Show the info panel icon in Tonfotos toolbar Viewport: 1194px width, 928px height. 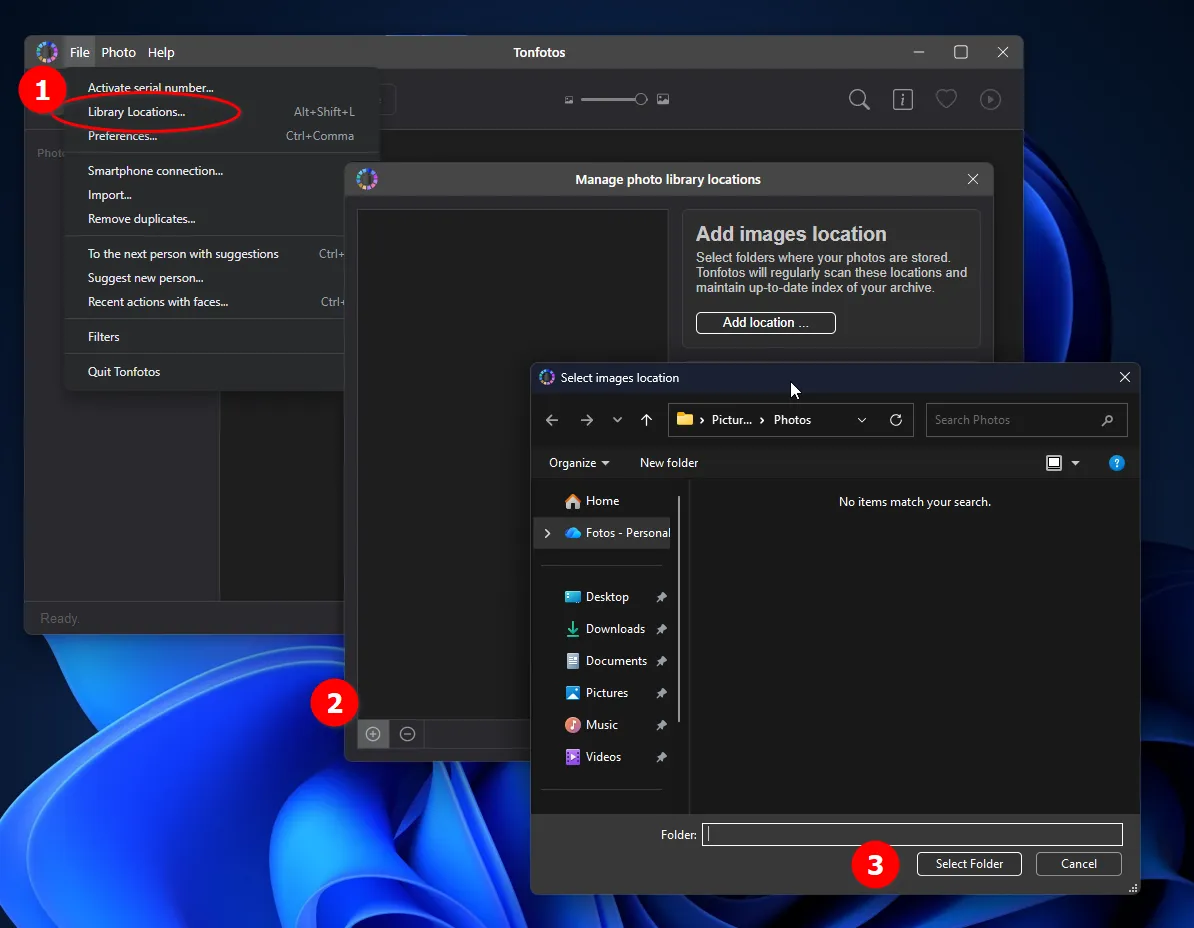tap(902, 99)
